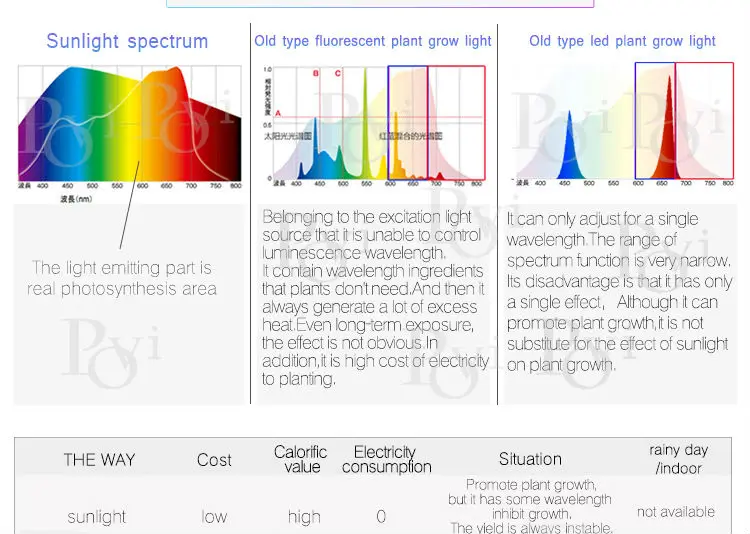750x534 pixels.
Task: Click the Sunlight spectrum heading
Action: (x=127, y=42)
